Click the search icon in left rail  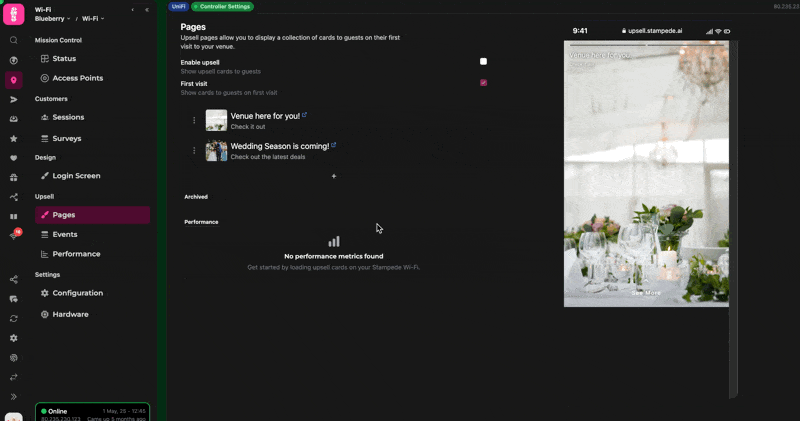click(x=14, y=41)
